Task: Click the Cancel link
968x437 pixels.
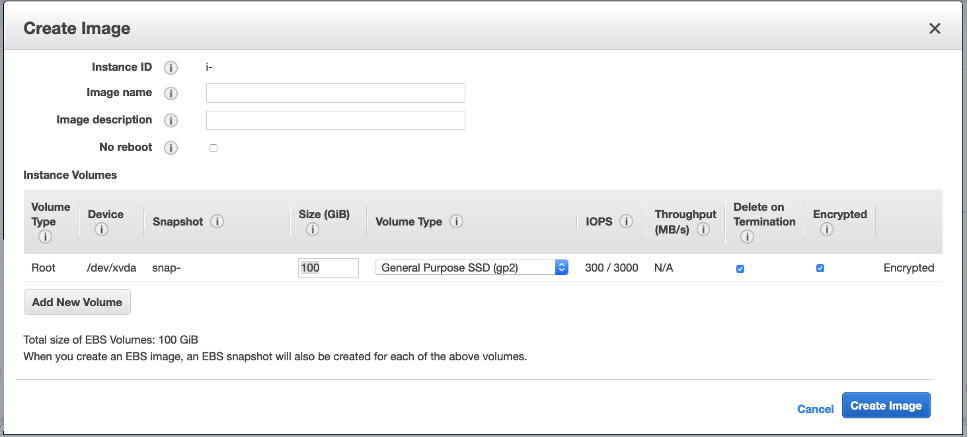Action: click(x=816, y=409)
